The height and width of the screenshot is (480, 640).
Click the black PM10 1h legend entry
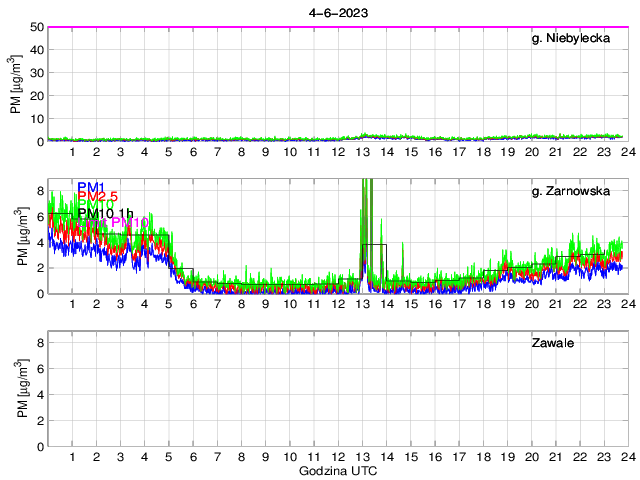[x=105, y=212]
